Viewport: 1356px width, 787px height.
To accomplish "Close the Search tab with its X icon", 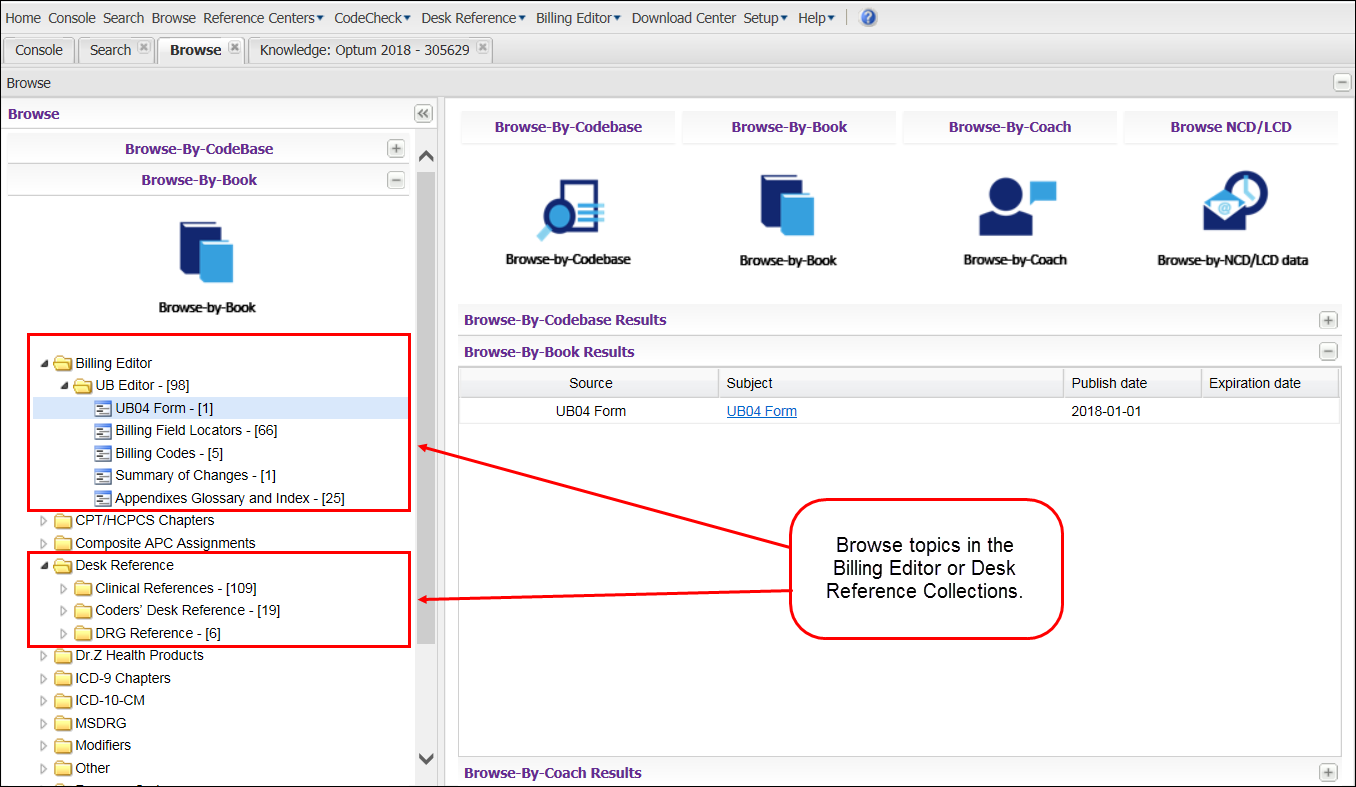I will pos(144,48).
